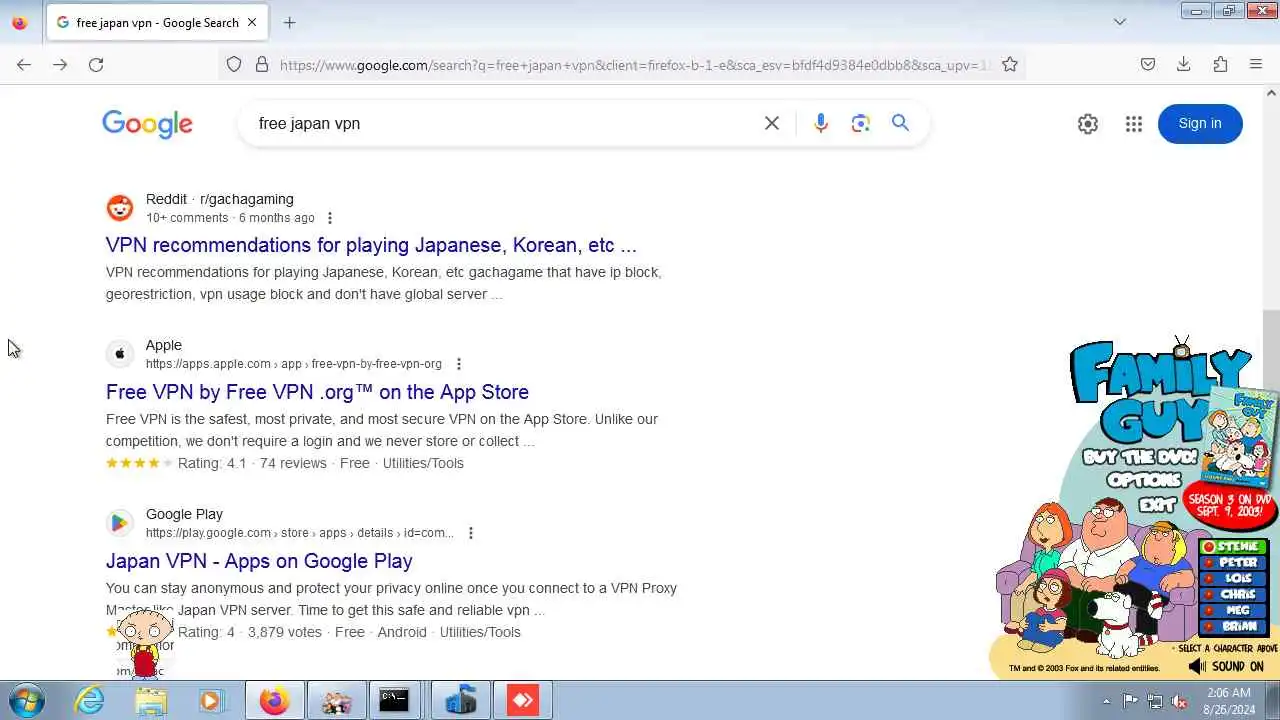The width and height of the screenshot is (1280, 720).
Task: Click the Google Play result favicon
Action: (120, 523)
